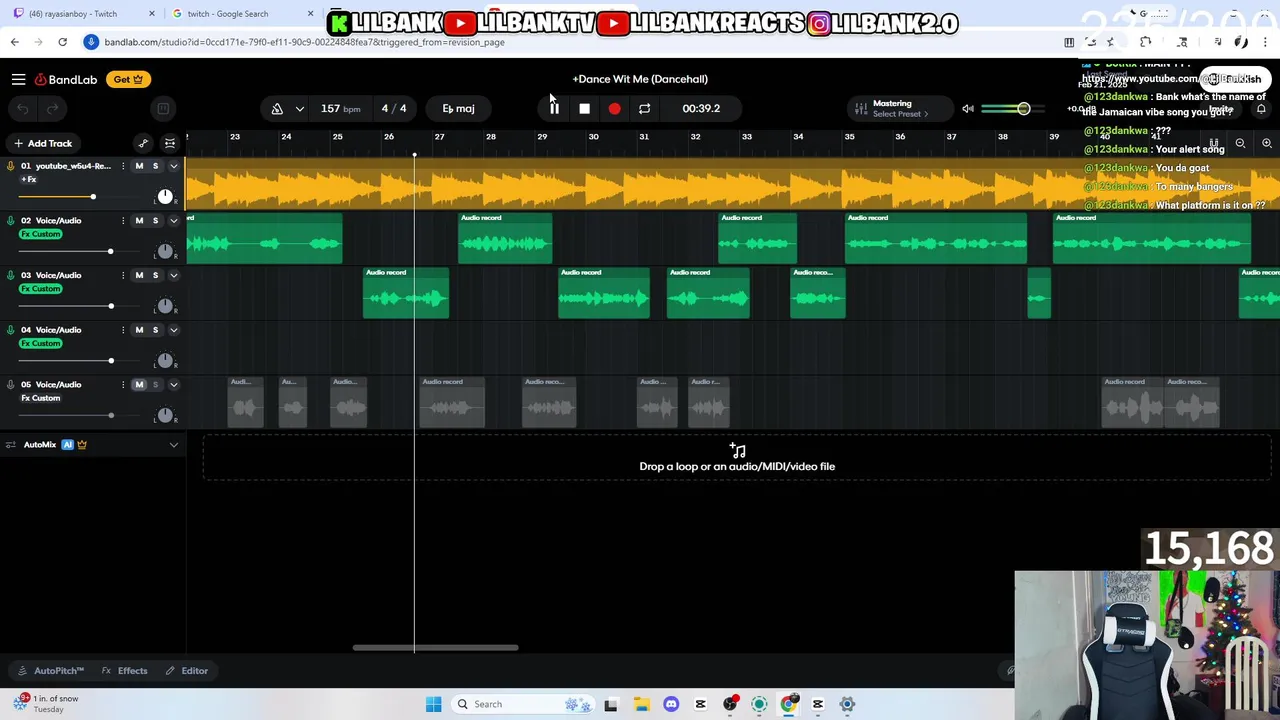This screenshot has height=720, width=1280.
Task: Click track 01 pan knob
Action: pos(165,197)
